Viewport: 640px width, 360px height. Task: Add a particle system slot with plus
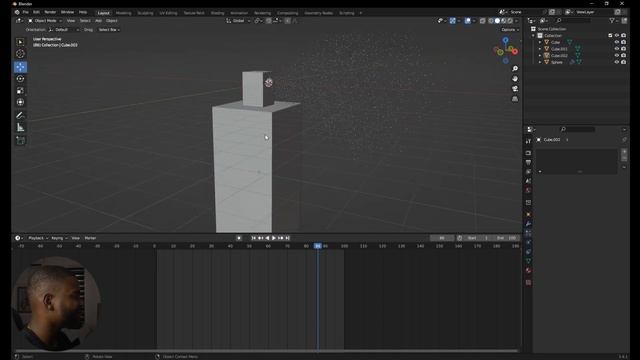pyautogui.click(x=624, y=151)
